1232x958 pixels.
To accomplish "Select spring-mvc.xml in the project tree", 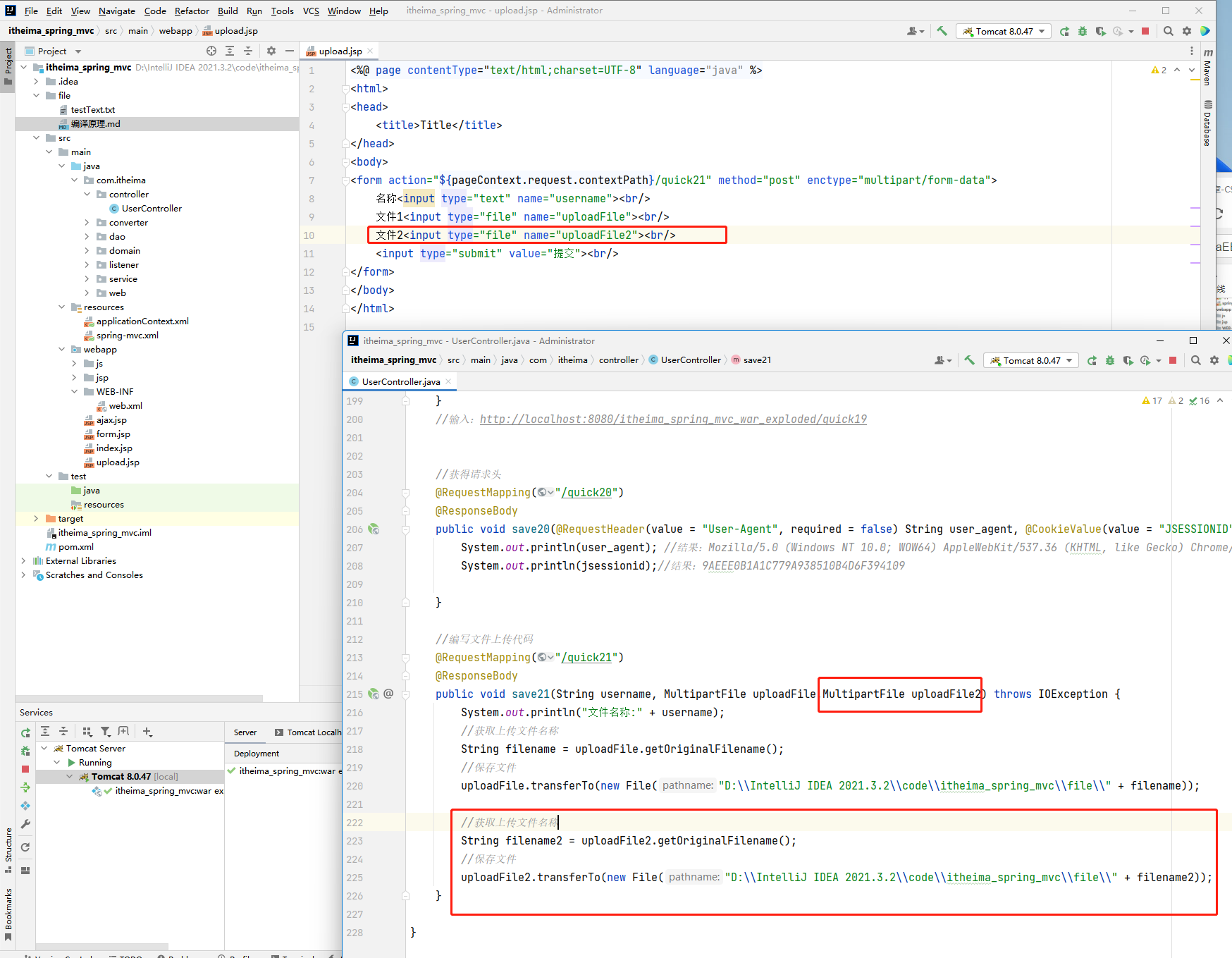I will click(x=127, y=336).
